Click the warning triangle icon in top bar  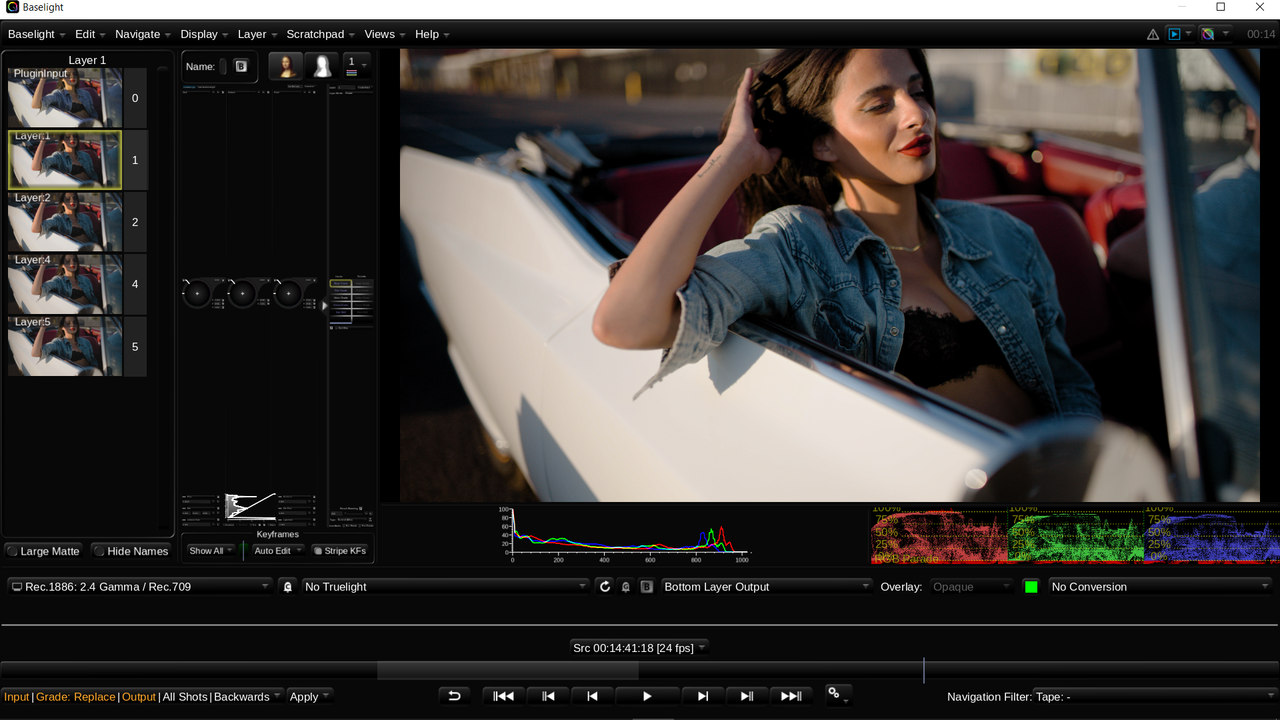point(1154,34)
